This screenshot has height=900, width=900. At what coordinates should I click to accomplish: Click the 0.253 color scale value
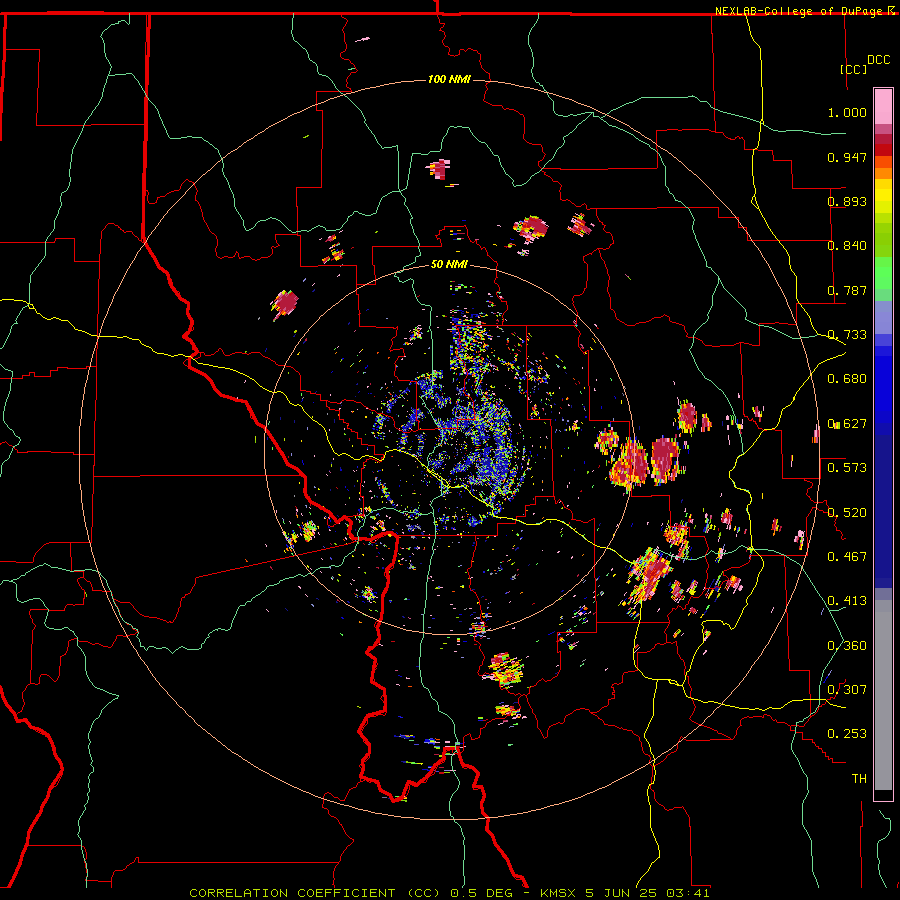pos(847,734)
